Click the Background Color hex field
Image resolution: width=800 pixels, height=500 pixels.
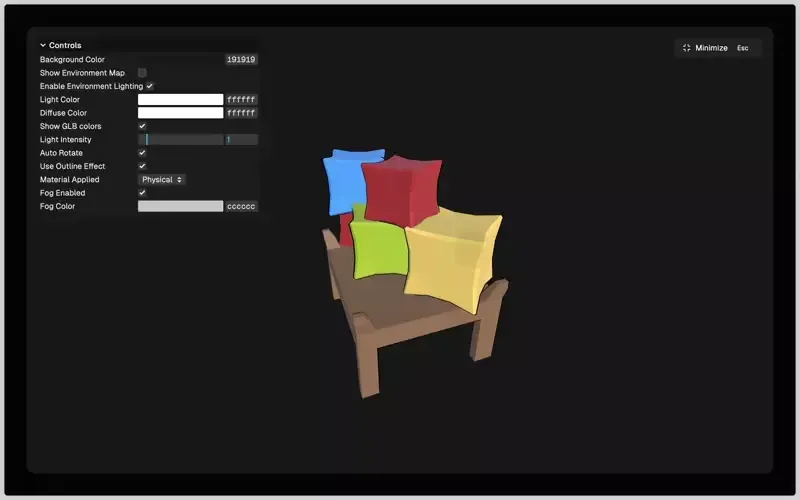point(241,60)
